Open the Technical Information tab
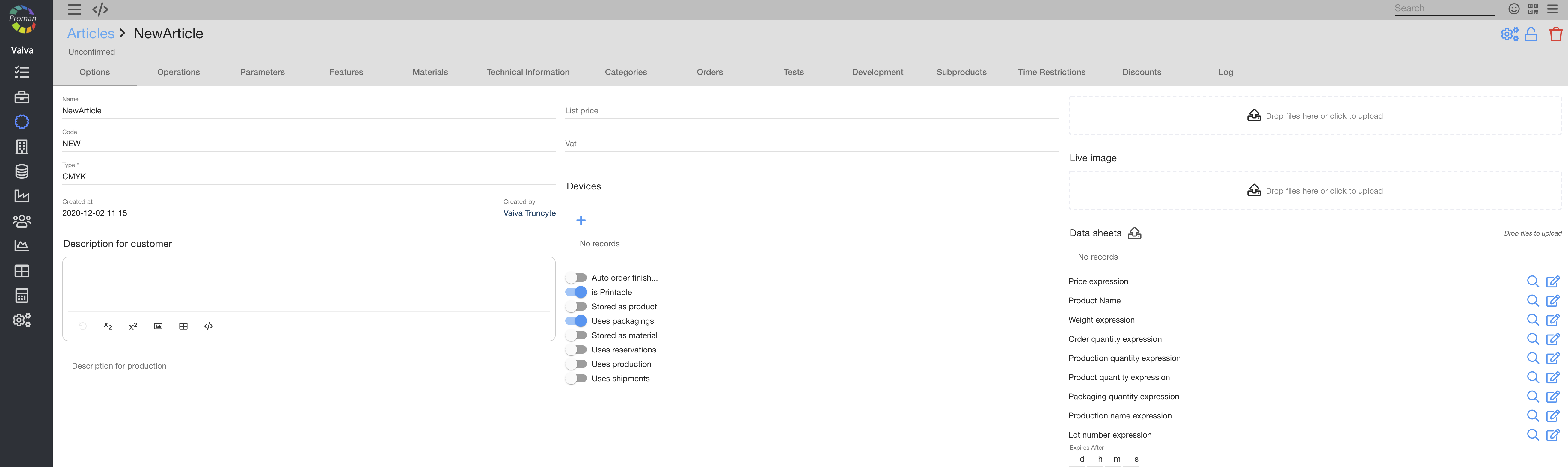Screen dimensions: 1568x467 (528, 72)
